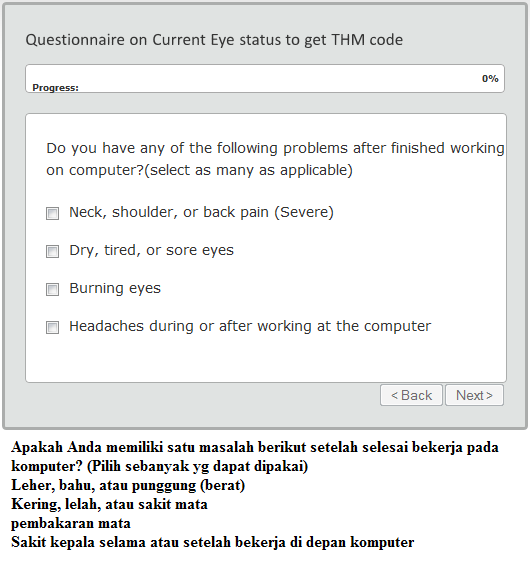Click the label text Dry, tired, or sore eyes
This screenshot has height=562, width=530.
pyautogui.click(x=151, y=251)
